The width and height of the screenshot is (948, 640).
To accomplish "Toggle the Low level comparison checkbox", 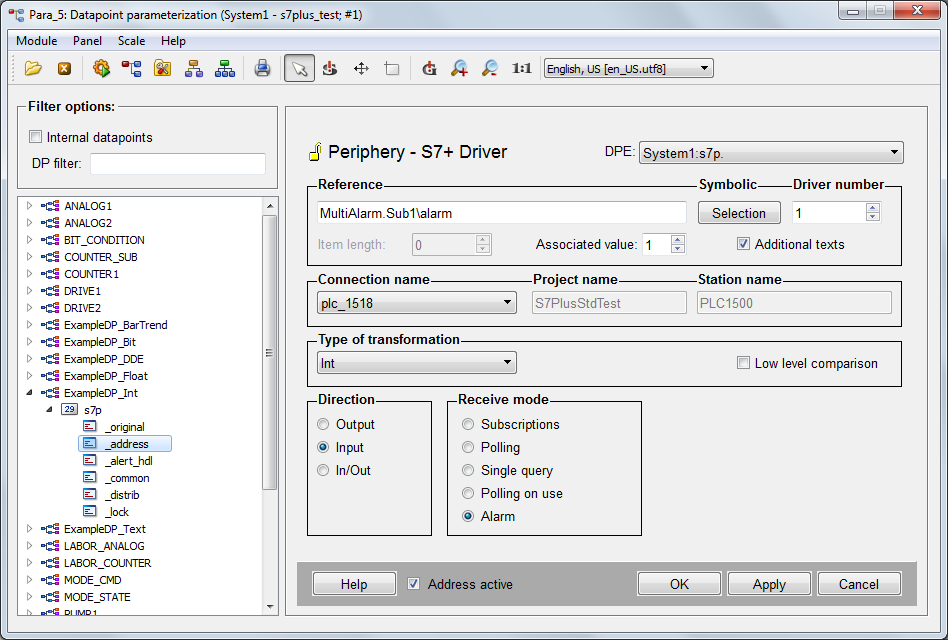I will (743, 363).
